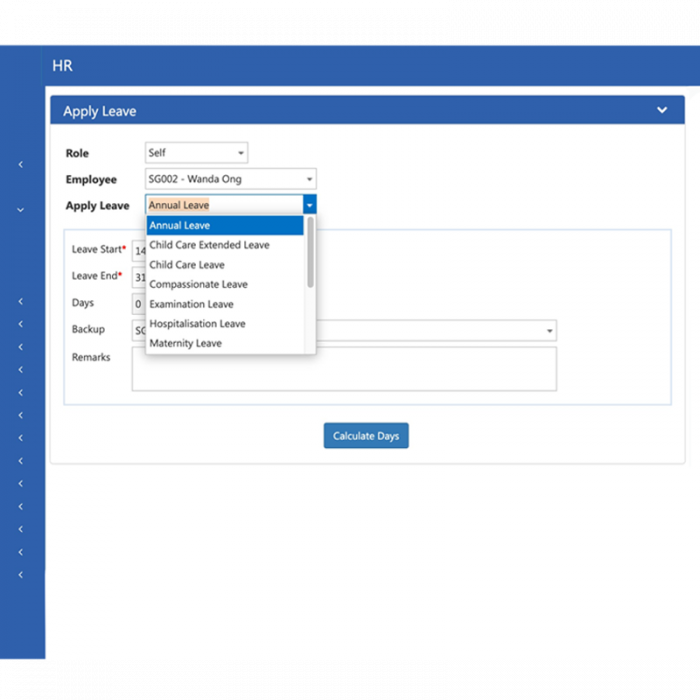Image resolution: width=700 pixels, height=700 pixels.
Task: Open the Employee dropdown SG002 - Wanda Ong
Action: 231,179
